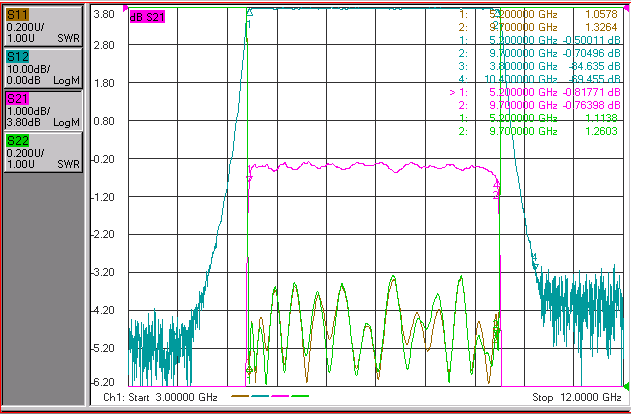631x414 pixels.
Task: Select S21 marker 1 triangle on trace
Action: pyautogui.click(x=250, y=178)
